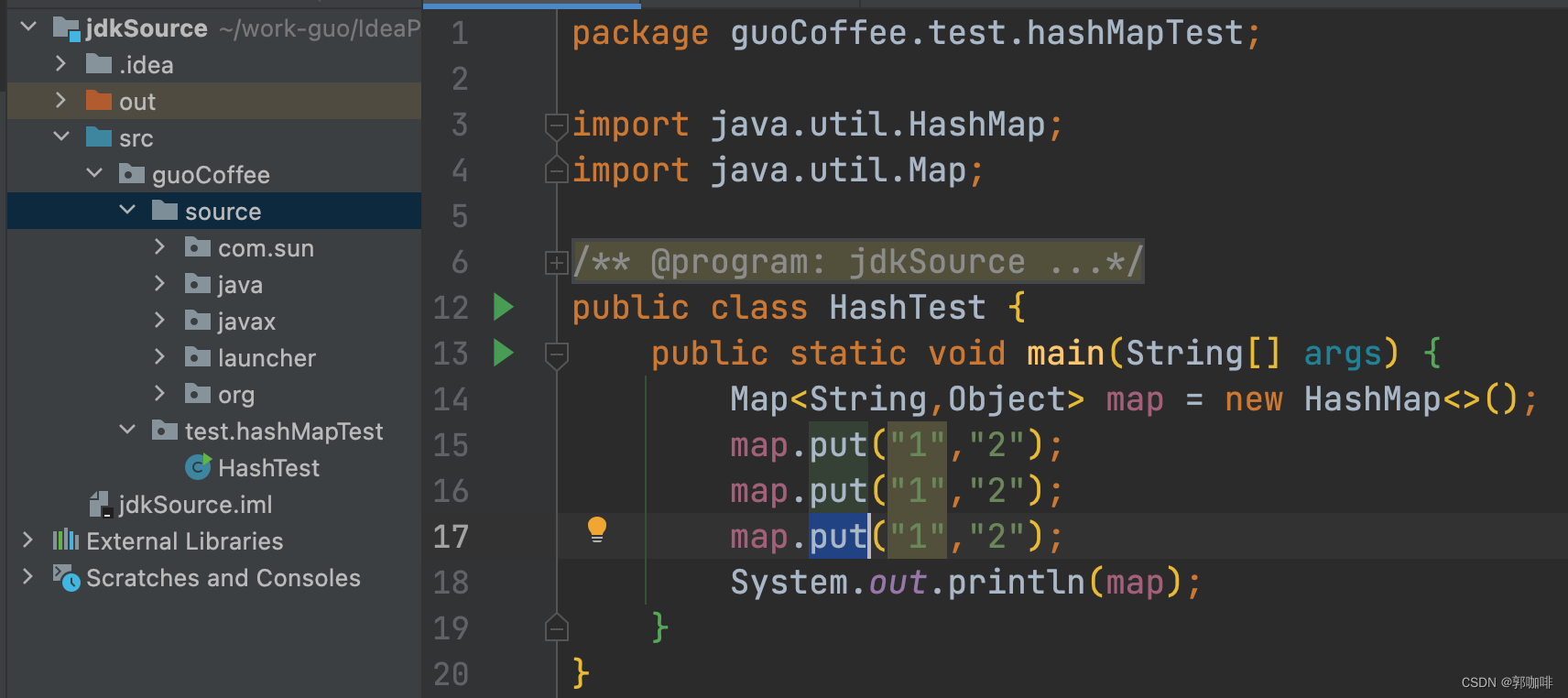Click the run arrow beside class HashTest
Viewport: 1568px width, 698px height.
503,307
